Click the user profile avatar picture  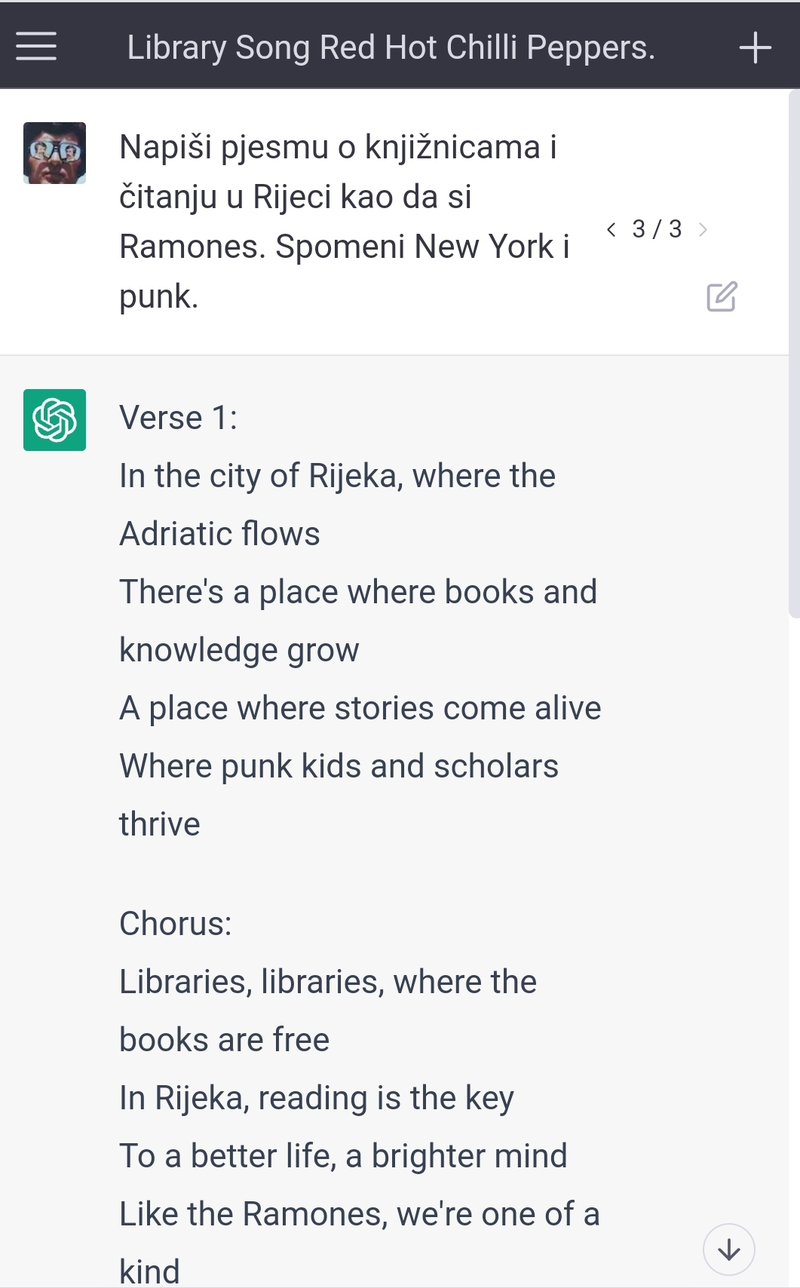(54, 153)
